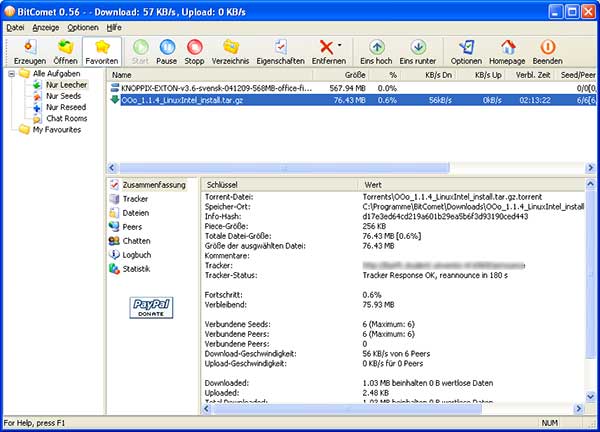
Task: Open the Optionen toolbar icon
Action: coord(466,52)
